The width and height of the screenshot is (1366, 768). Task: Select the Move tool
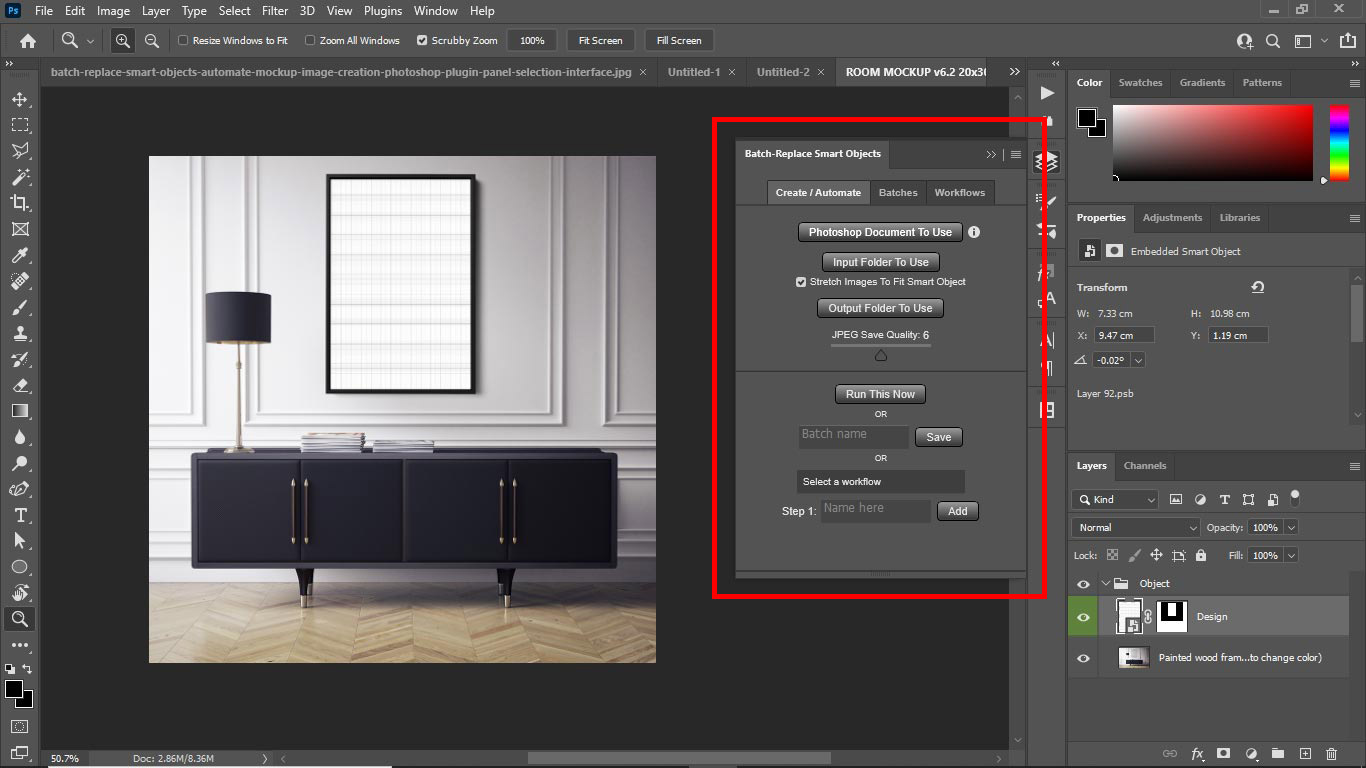coord(20,99)
